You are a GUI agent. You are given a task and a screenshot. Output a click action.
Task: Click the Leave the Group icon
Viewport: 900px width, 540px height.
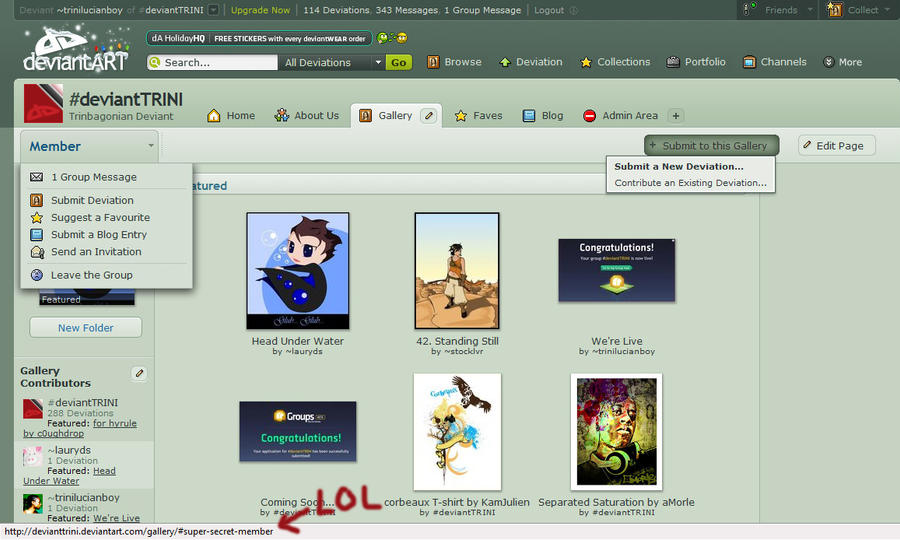click(x=37, y=275)
